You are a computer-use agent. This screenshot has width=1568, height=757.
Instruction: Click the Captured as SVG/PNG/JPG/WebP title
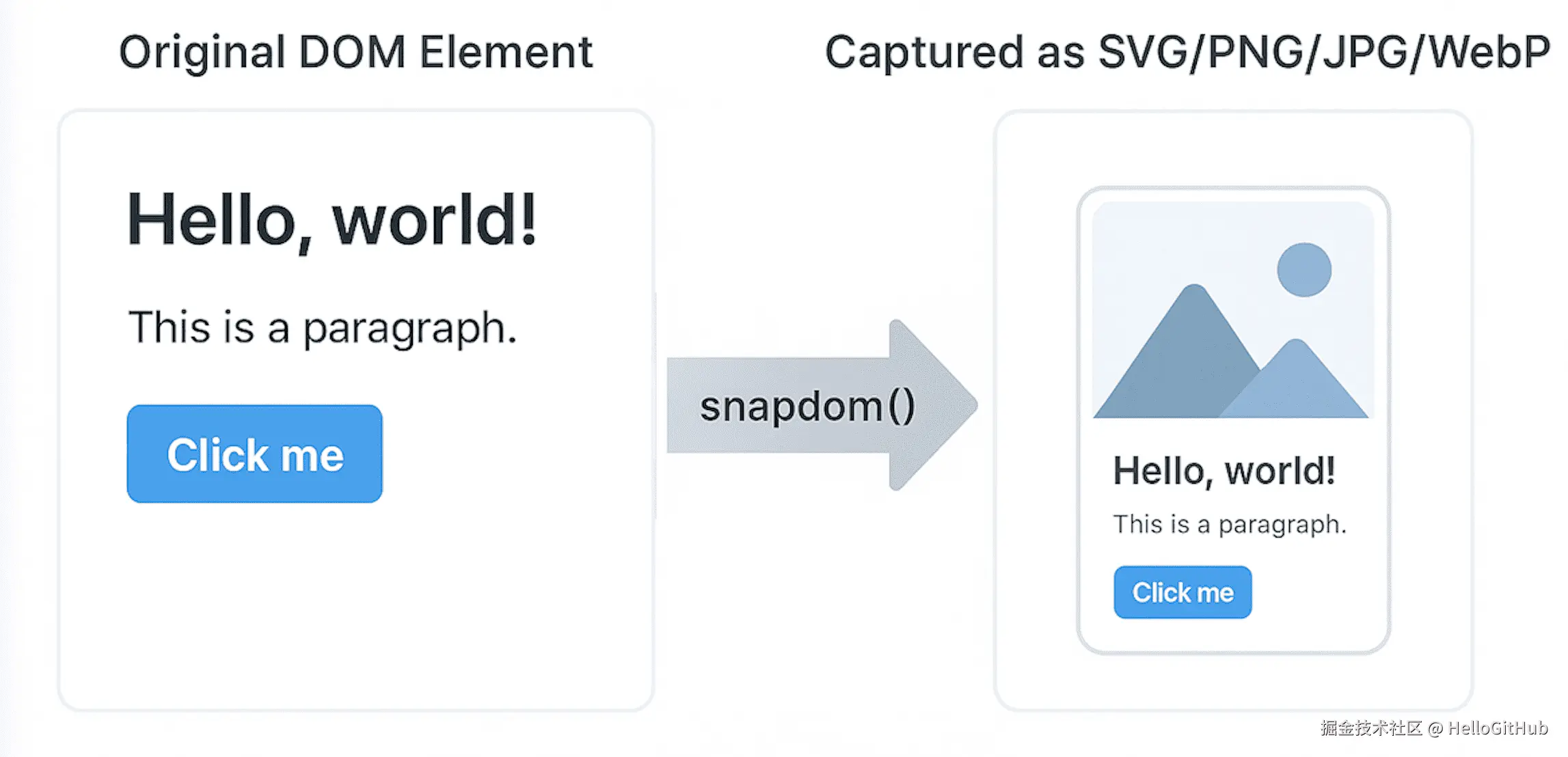1187,53
